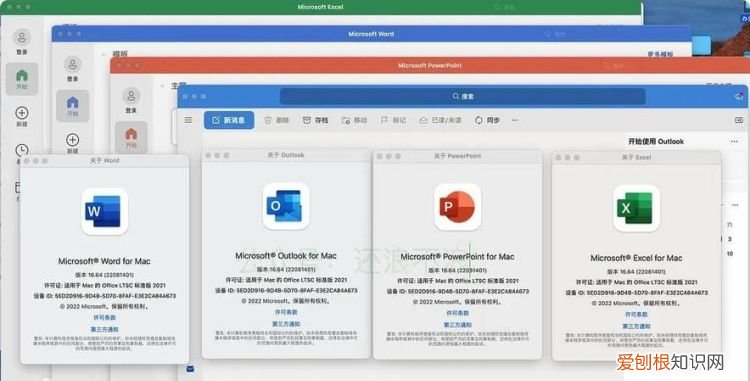Click the 新建 plus icon in Excel sidebar
This screenshot has width=750, height=381.
pyautogui.click(x=22, y=113)
